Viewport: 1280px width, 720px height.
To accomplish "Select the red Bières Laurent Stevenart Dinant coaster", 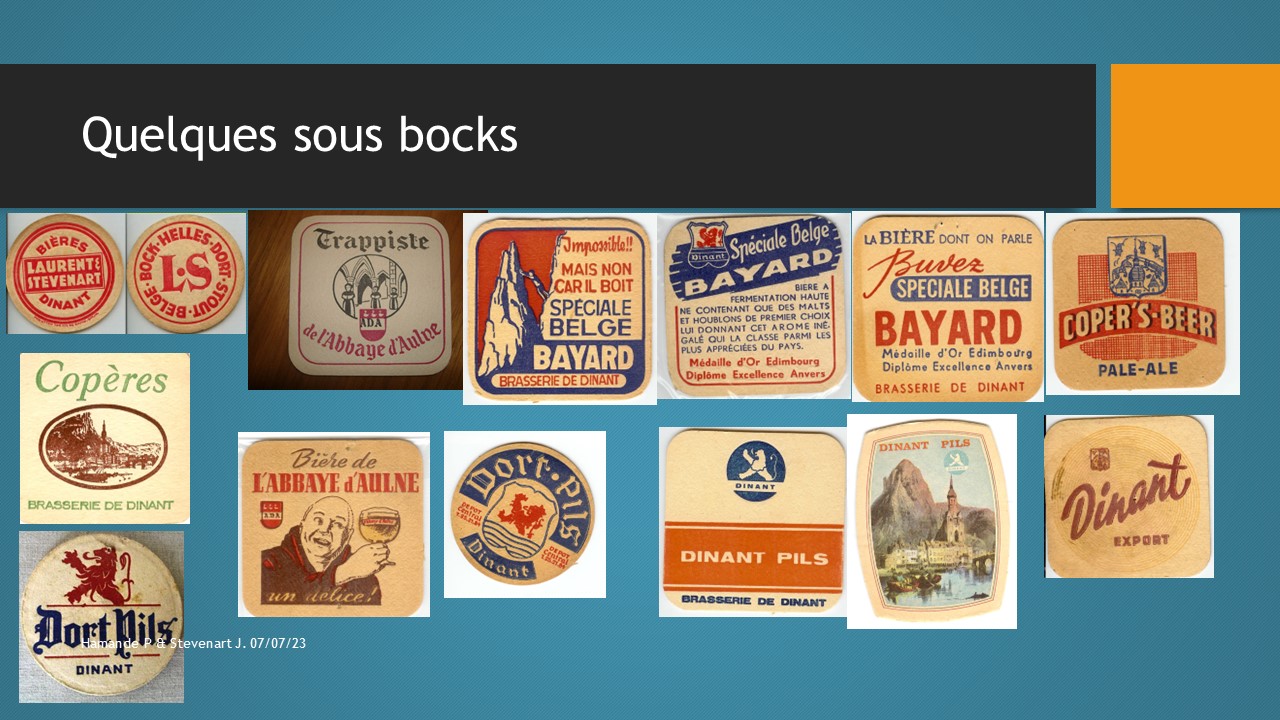I will click(66, 273).
